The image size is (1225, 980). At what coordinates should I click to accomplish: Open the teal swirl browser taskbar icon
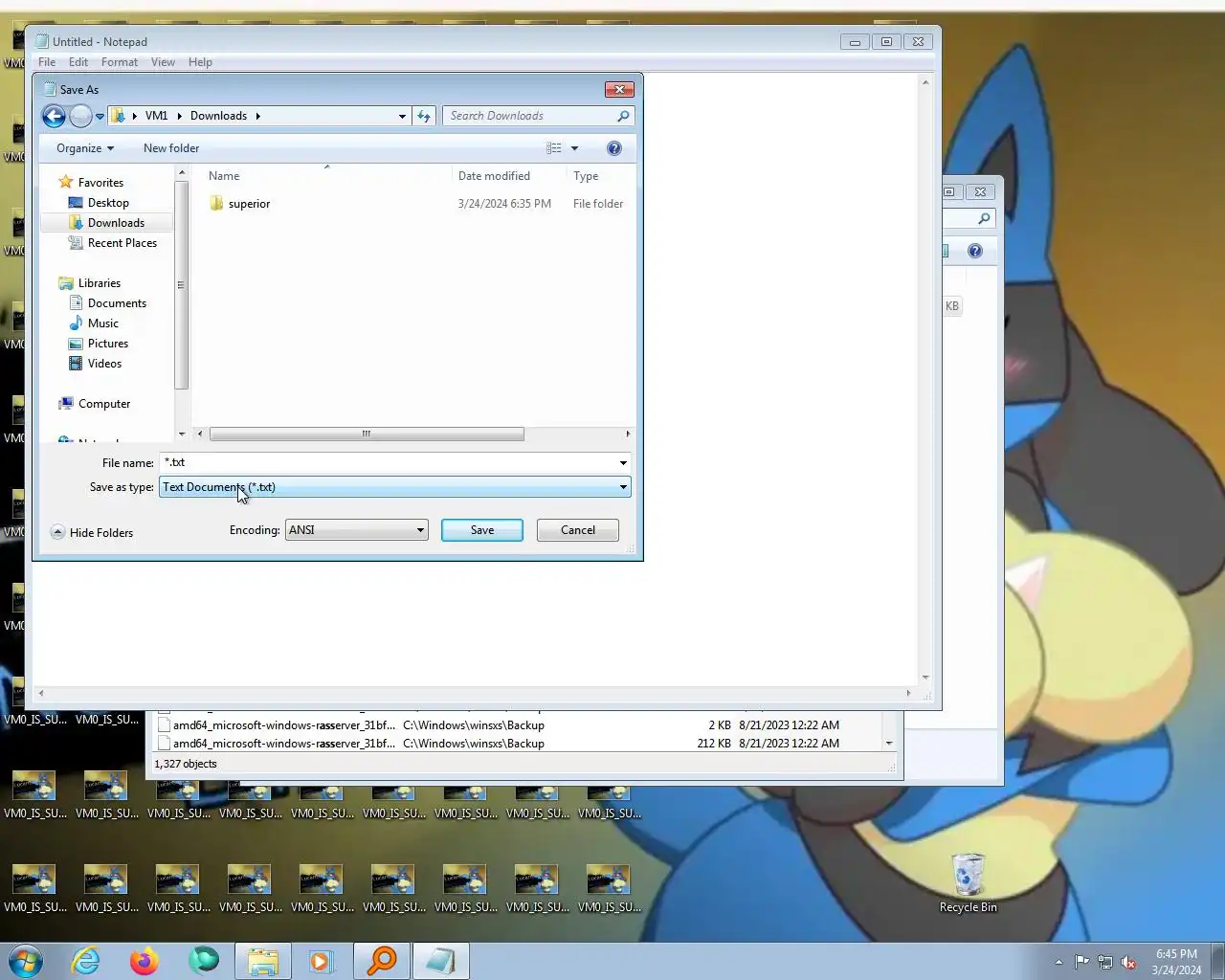pyautogui.click(x=203, y=961)
